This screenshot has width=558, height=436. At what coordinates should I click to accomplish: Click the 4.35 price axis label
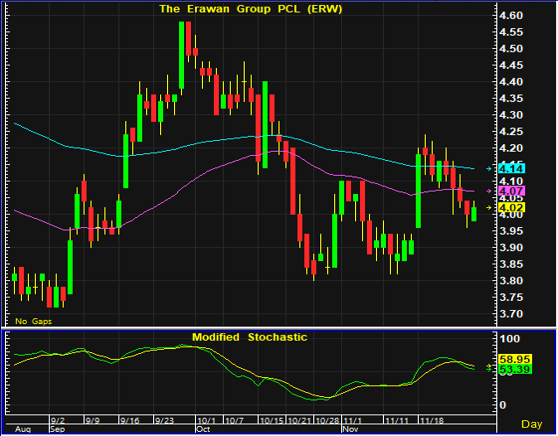click(511, 99)
